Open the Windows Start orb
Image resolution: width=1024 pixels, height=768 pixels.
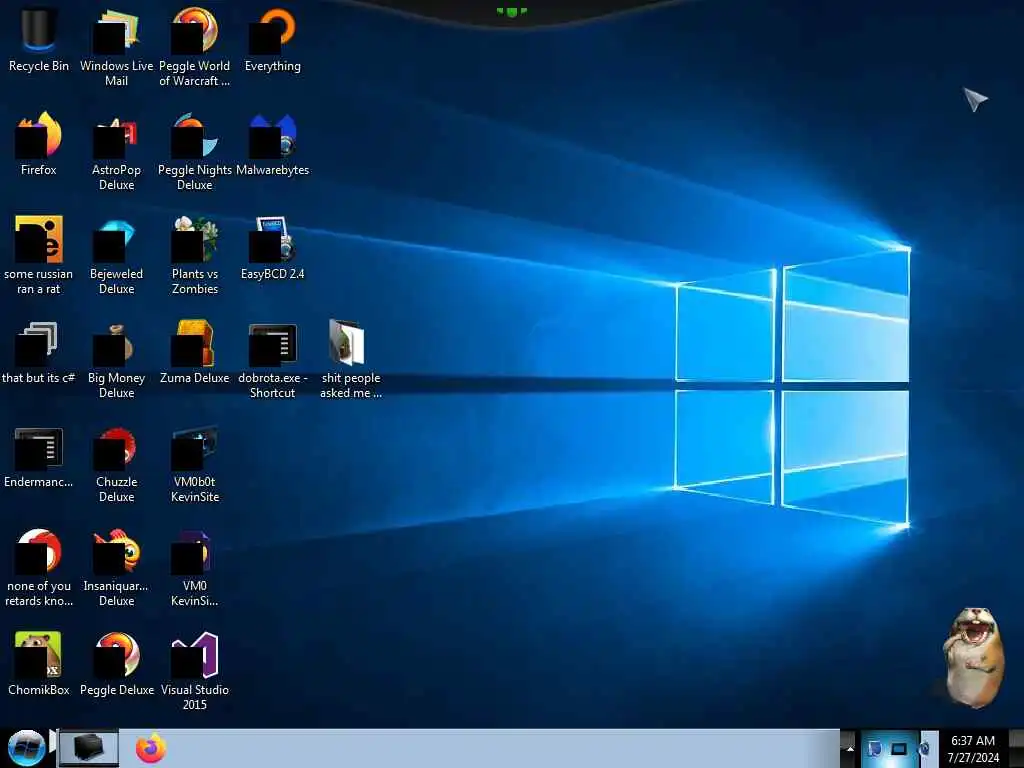[x=26, y=748]
